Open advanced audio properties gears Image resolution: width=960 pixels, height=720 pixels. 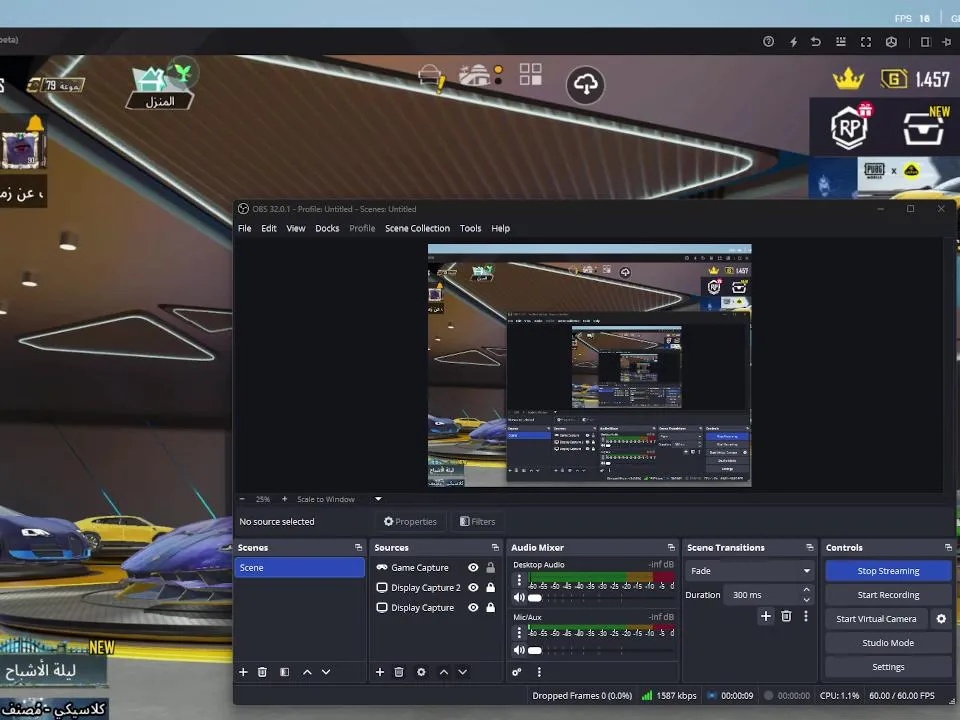pyautogui.click(x=517, y=672)
